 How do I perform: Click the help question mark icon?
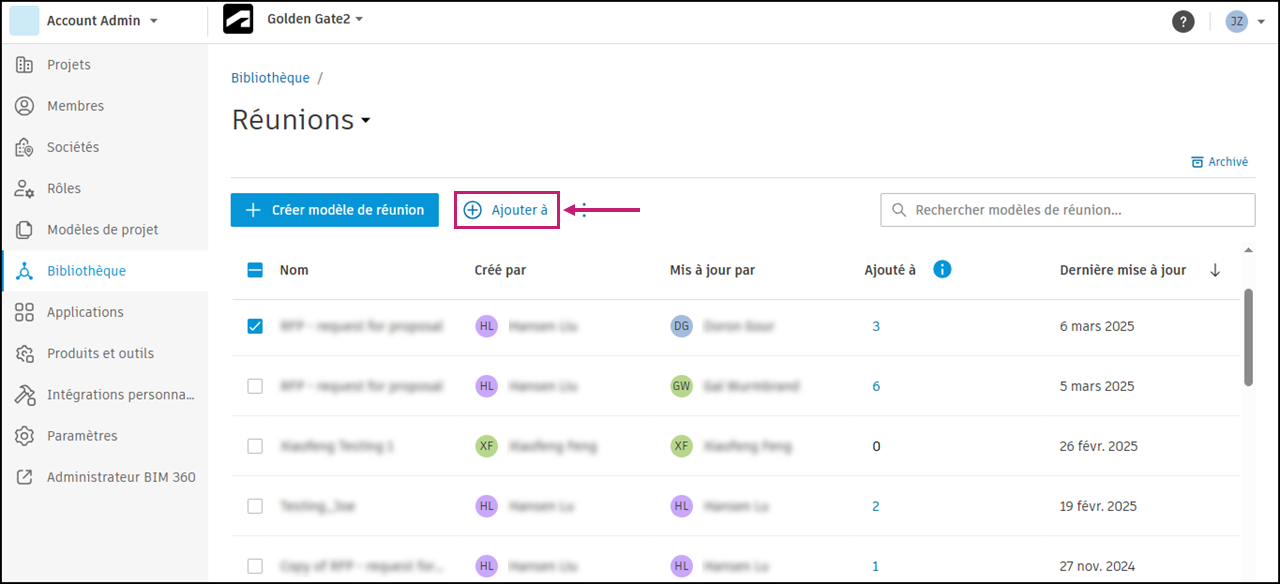coord(1183,21)
